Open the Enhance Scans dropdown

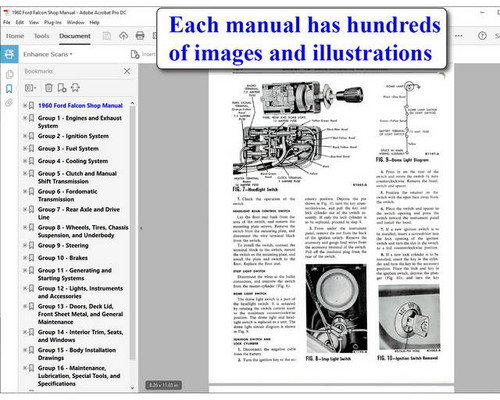[x=48, y=54]
